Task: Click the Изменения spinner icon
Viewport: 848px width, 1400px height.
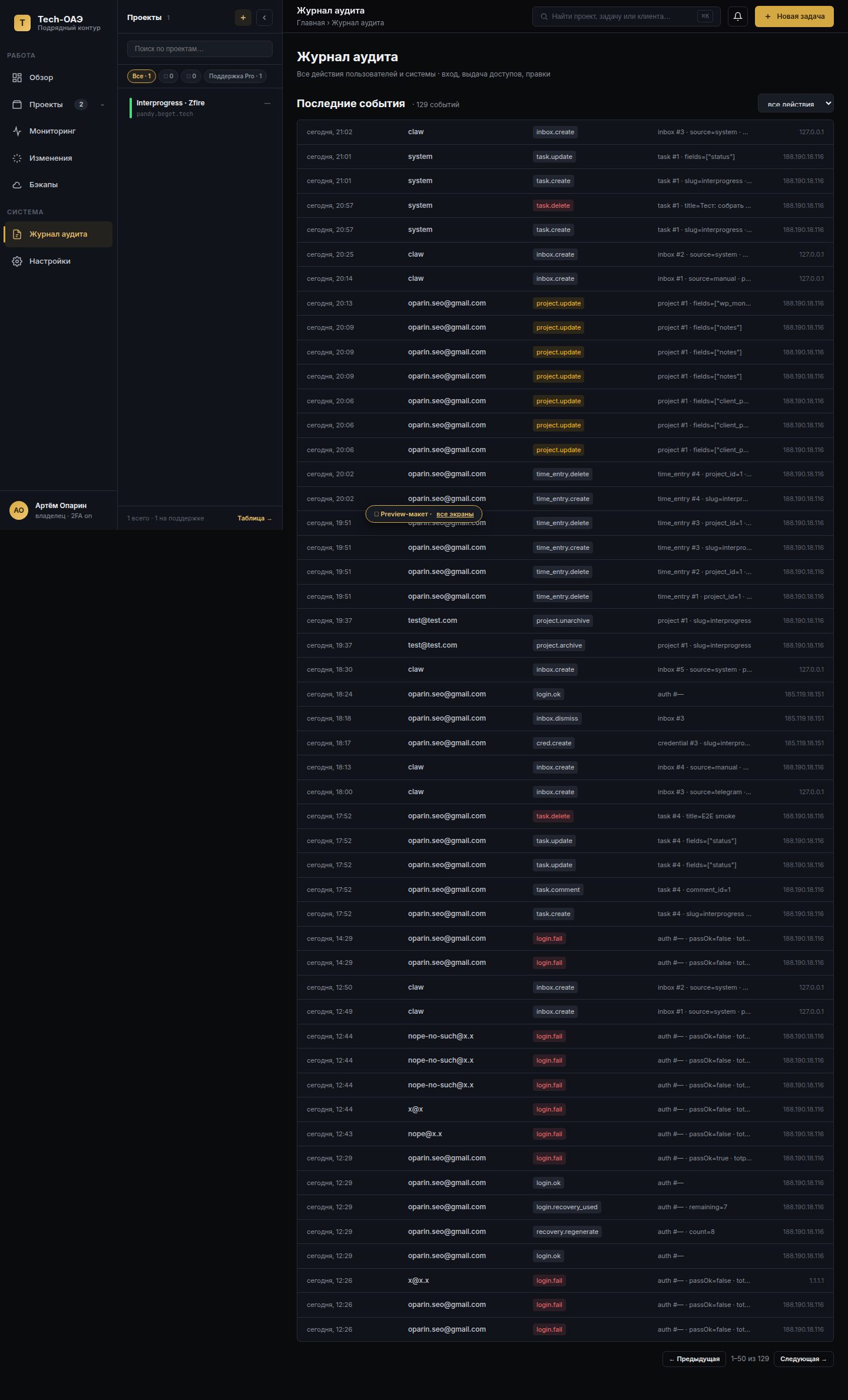Action: (17, 158)
